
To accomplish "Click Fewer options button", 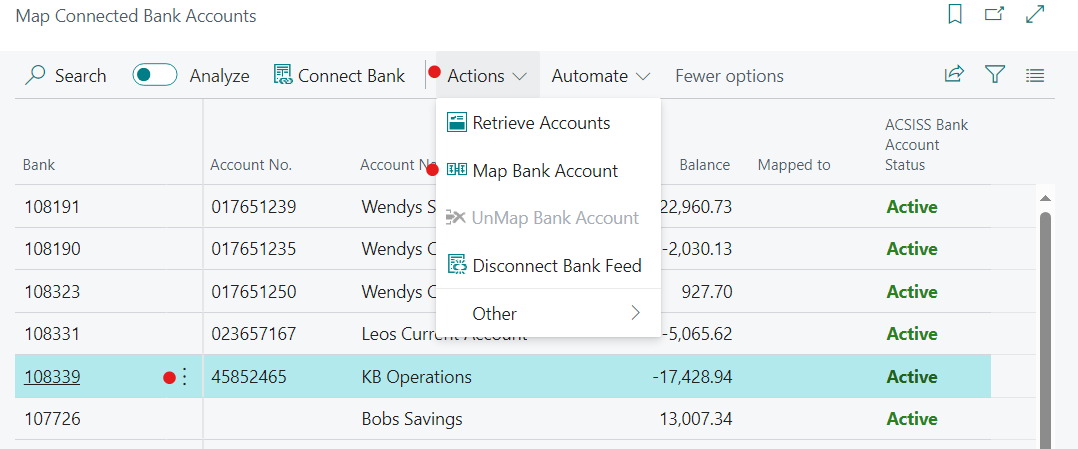I will [x=729, y=76].
